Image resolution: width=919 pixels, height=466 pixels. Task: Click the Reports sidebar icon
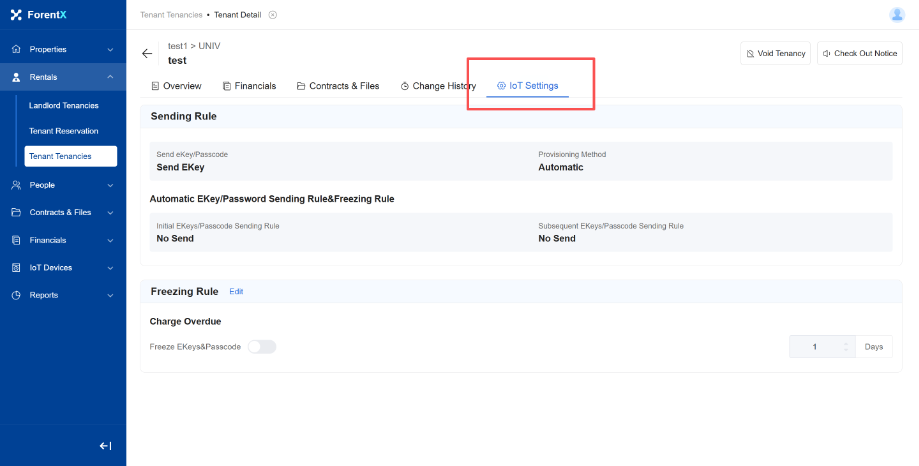pyautogui.click(x=17, y=295)
